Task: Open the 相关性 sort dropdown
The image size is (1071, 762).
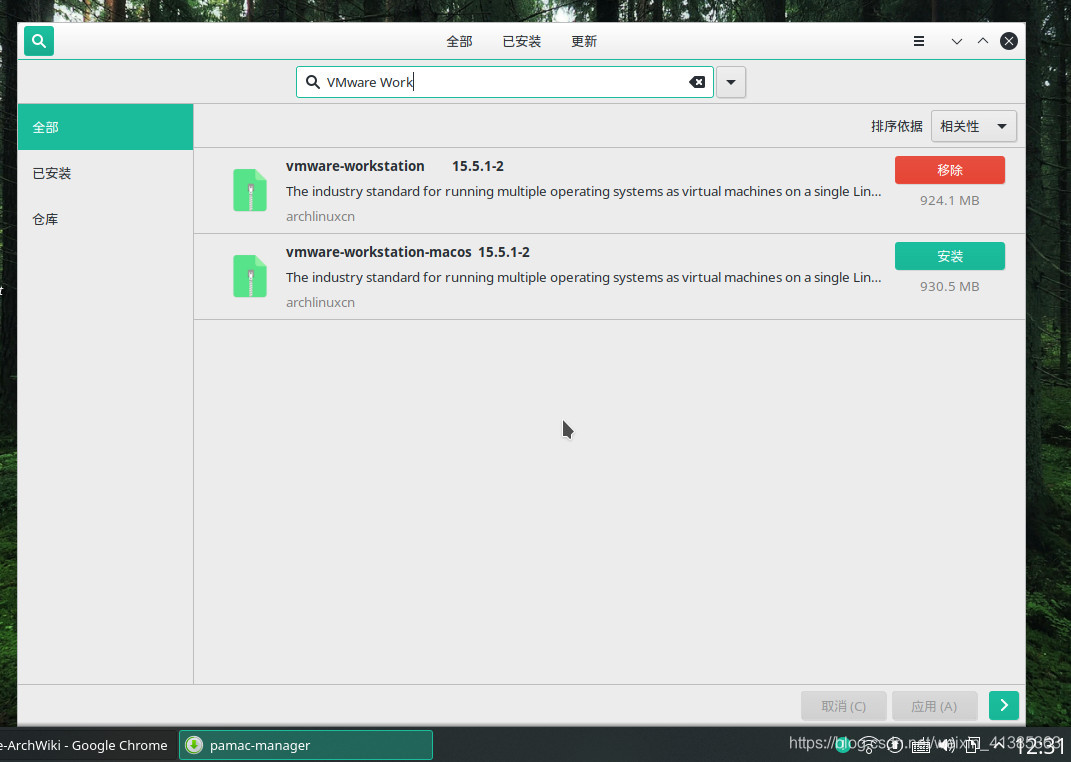Action: pyautogui.click(x=973, y=126)
